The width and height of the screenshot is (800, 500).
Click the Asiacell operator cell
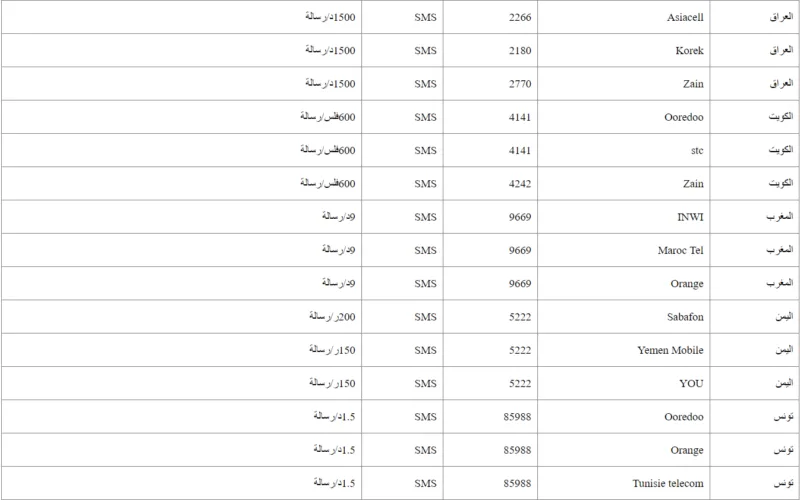click(x=685, y=17)
